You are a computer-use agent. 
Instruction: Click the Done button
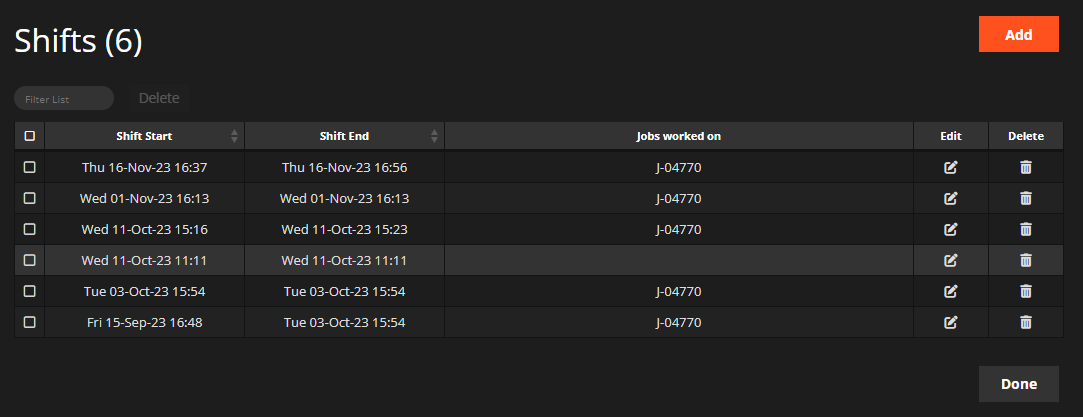tap(1018, 384)
